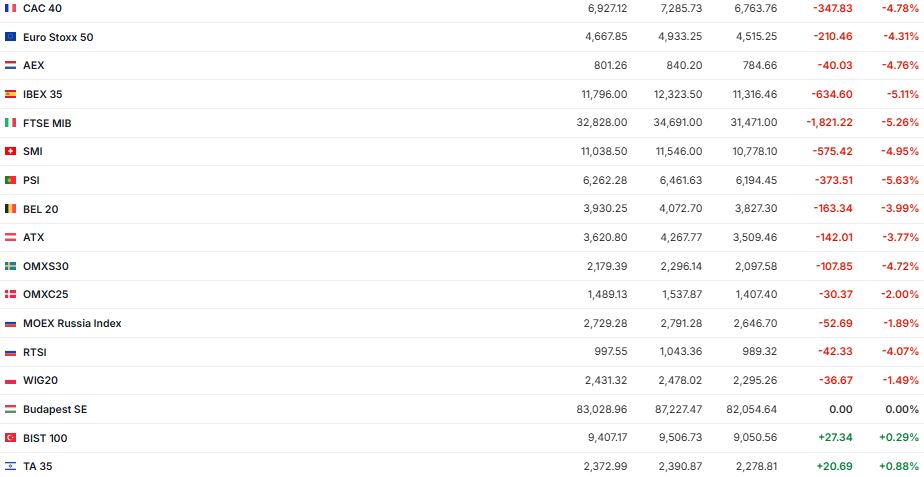Screen dimensions: 924x477
Task: Click the Israel flag icon beside TA 35
Action: 11,466
